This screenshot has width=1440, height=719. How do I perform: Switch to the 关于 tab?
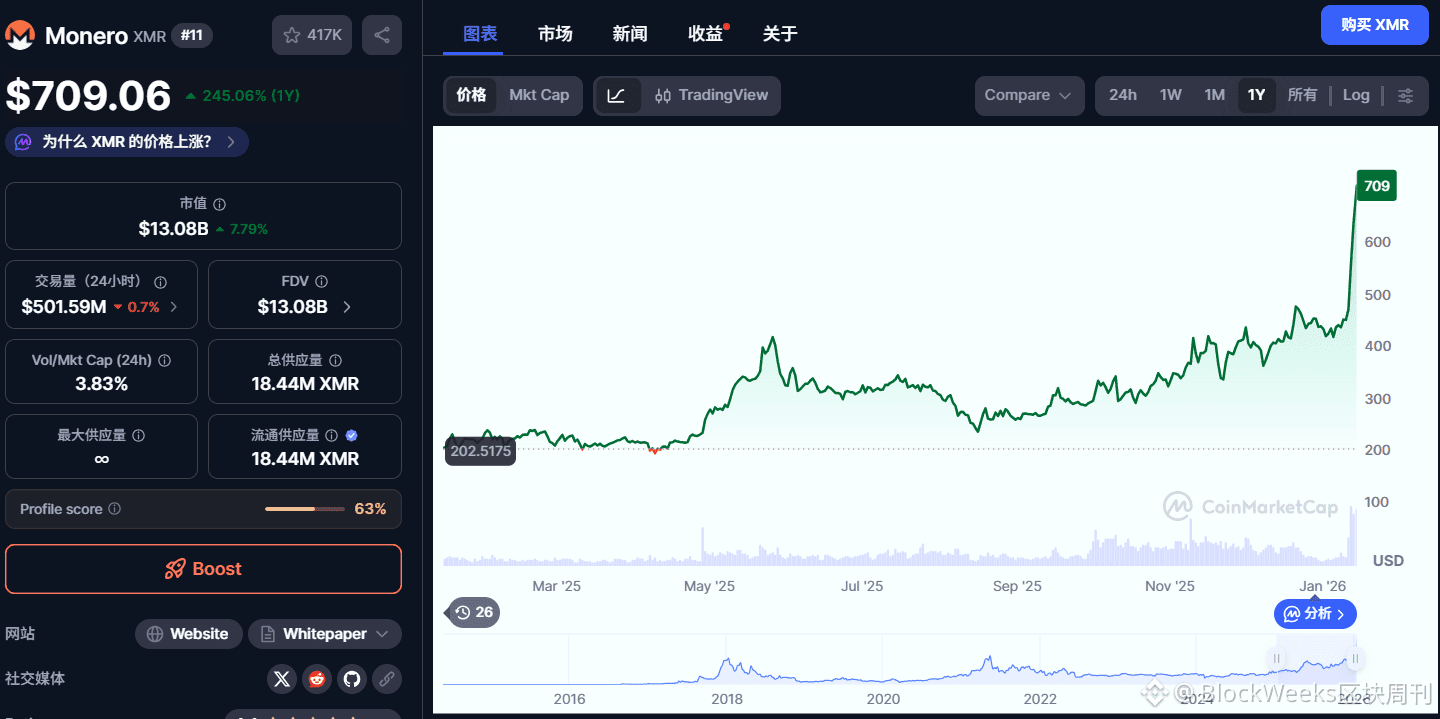click(780, 34)
